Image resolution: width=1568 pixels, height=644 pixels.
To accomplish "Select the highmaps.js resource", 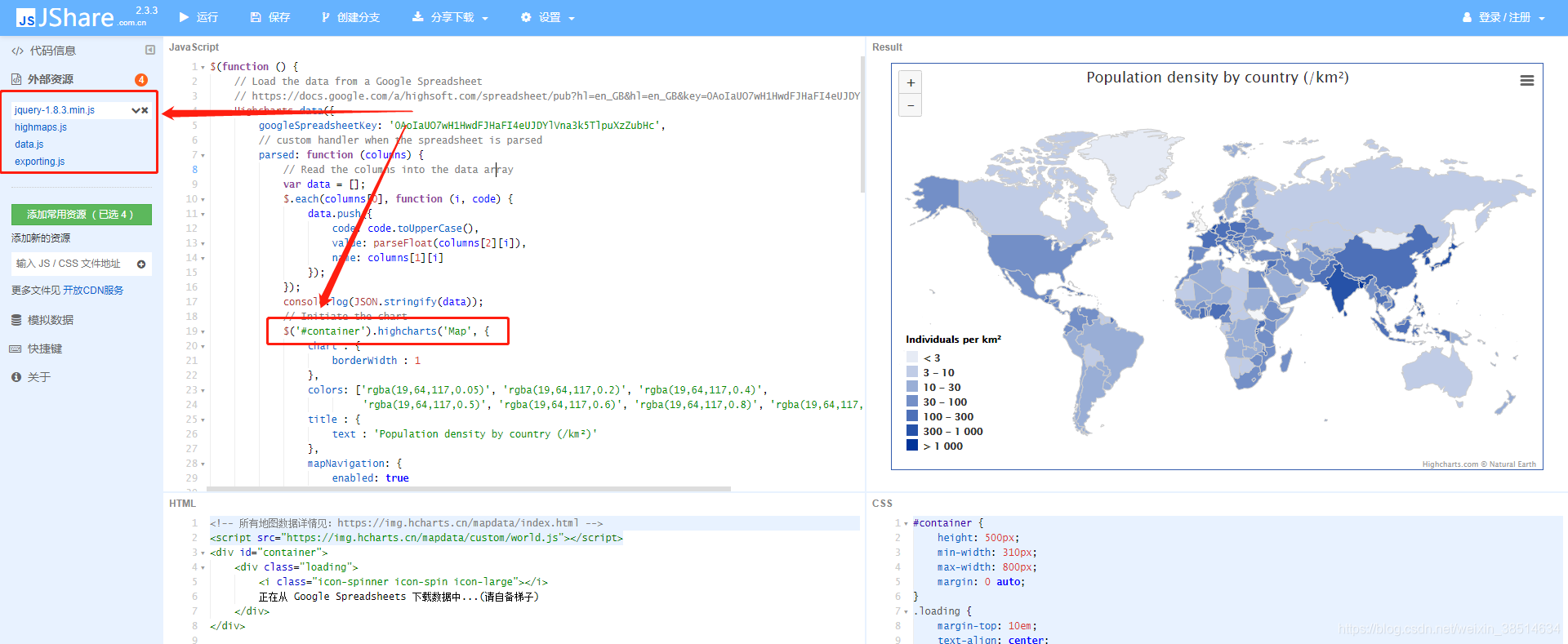I will [41, 127].
